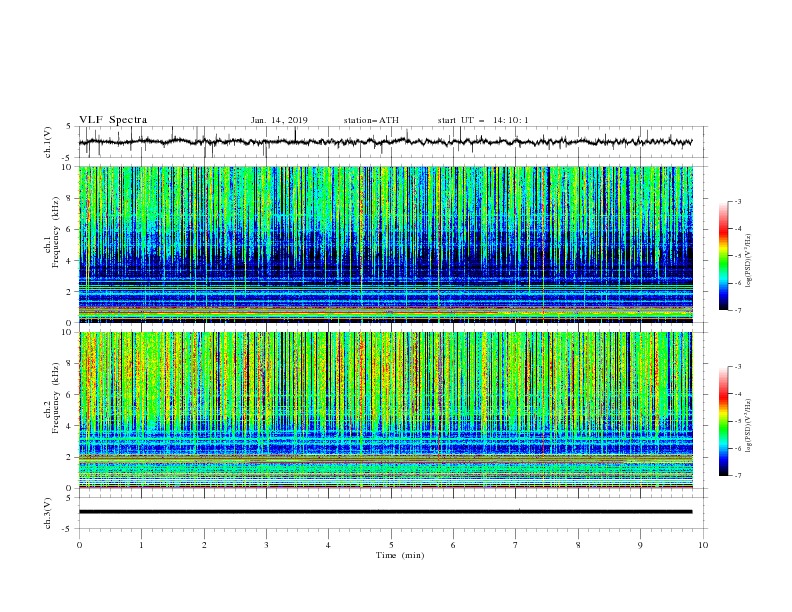The image size is (792, 612).
Task: Click the ch.3 flat voltage trace
Action: pyautogui.click(x=385, y=512)
